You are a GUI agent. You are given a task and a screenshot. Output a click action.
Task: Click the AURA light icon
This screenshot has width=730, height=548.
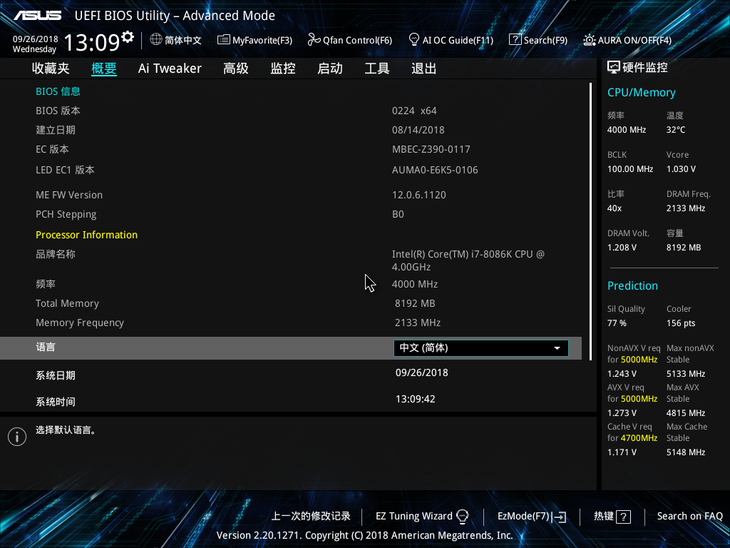(589, 41)
